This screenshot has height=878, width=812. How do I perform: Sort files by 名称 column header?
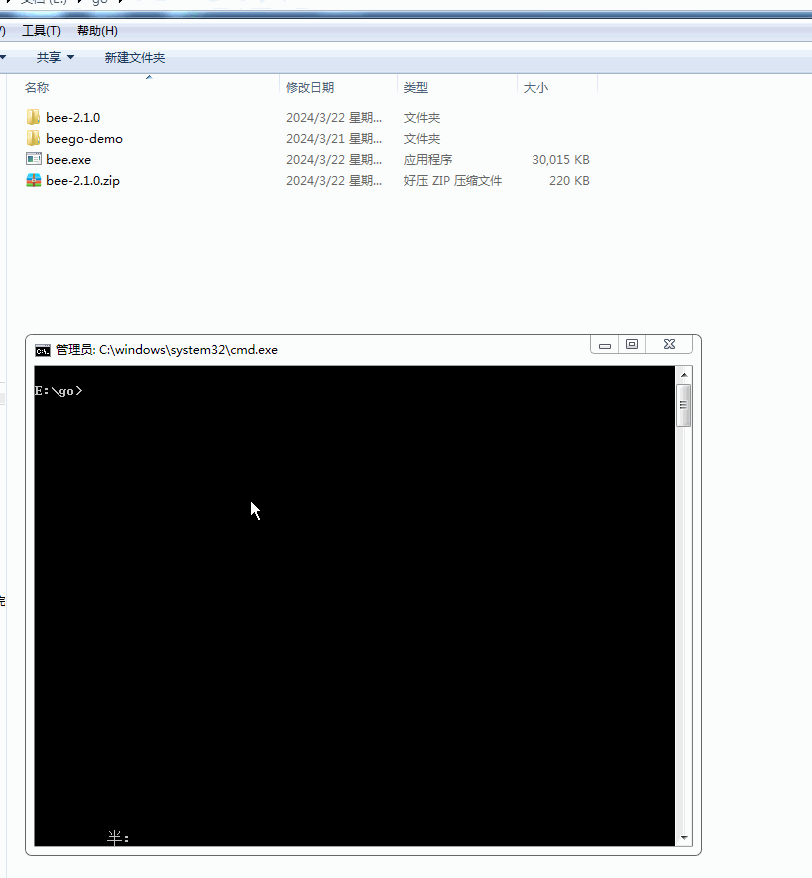[37, 87]
